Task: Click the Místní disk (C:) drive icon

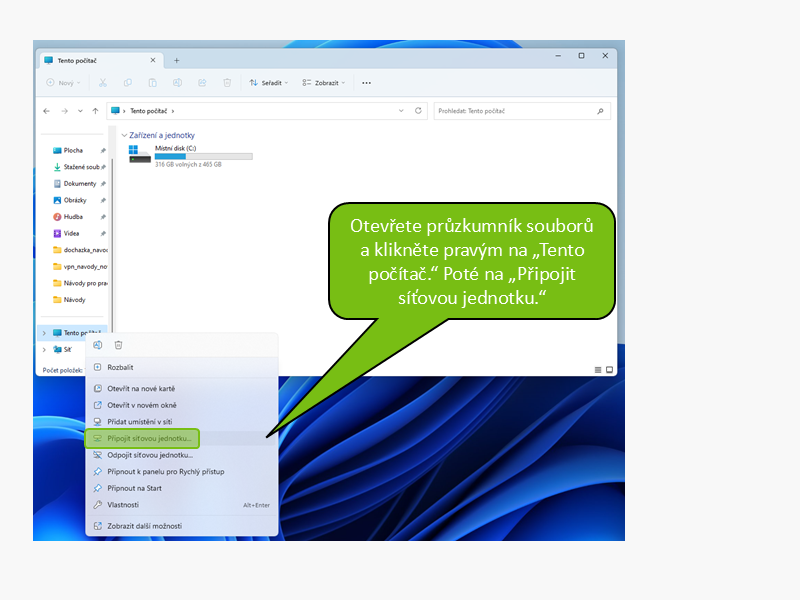Action: pyautogui.click(x=139, y=155)
